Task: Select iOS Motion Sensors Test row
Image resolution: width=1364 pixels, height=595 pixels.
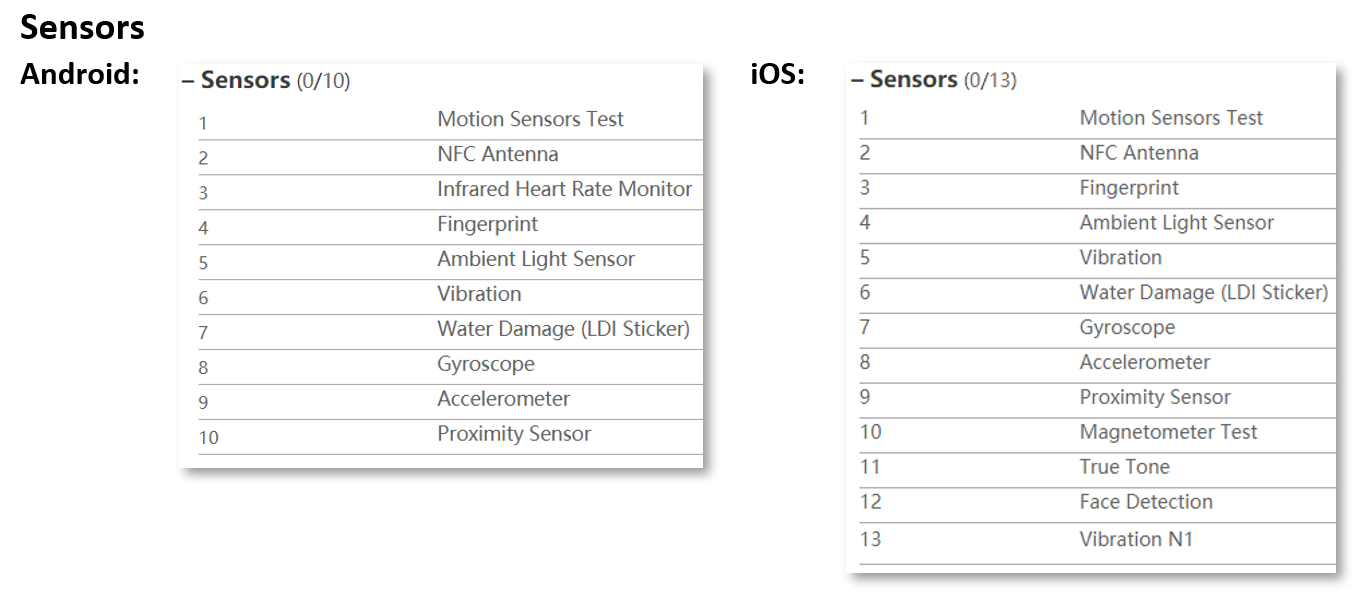Action: 1097,121
